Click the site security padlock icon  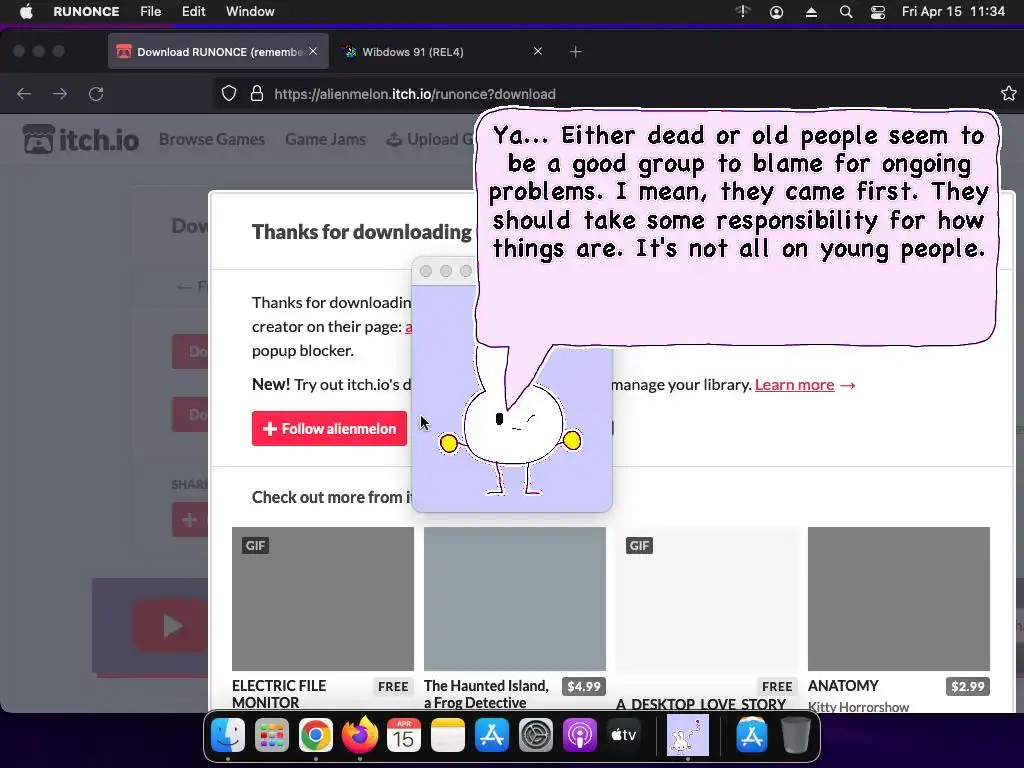(257, 94)
